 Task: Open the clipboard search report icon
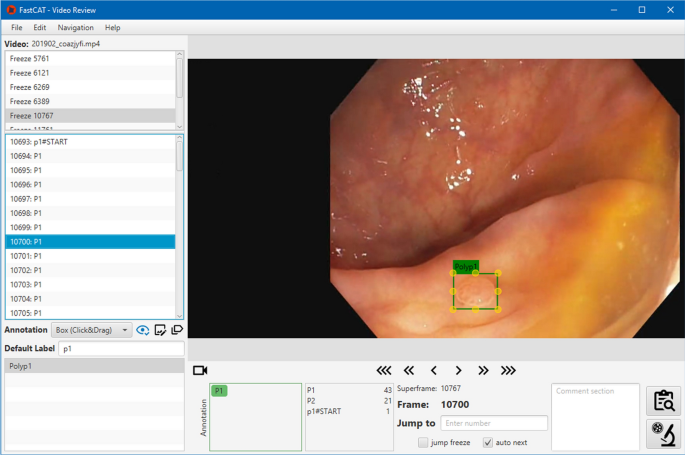click(664, 400)
